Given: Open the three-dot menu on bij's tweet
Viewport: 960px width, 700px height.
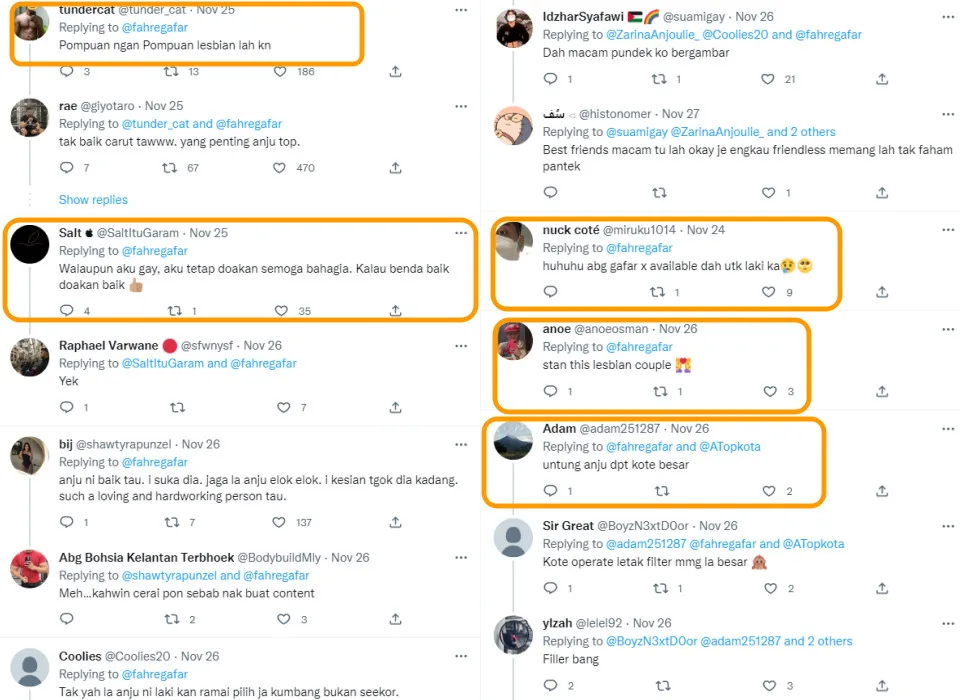Looking at the screenshot, I should pyautogui.click(x=460, y=444).
